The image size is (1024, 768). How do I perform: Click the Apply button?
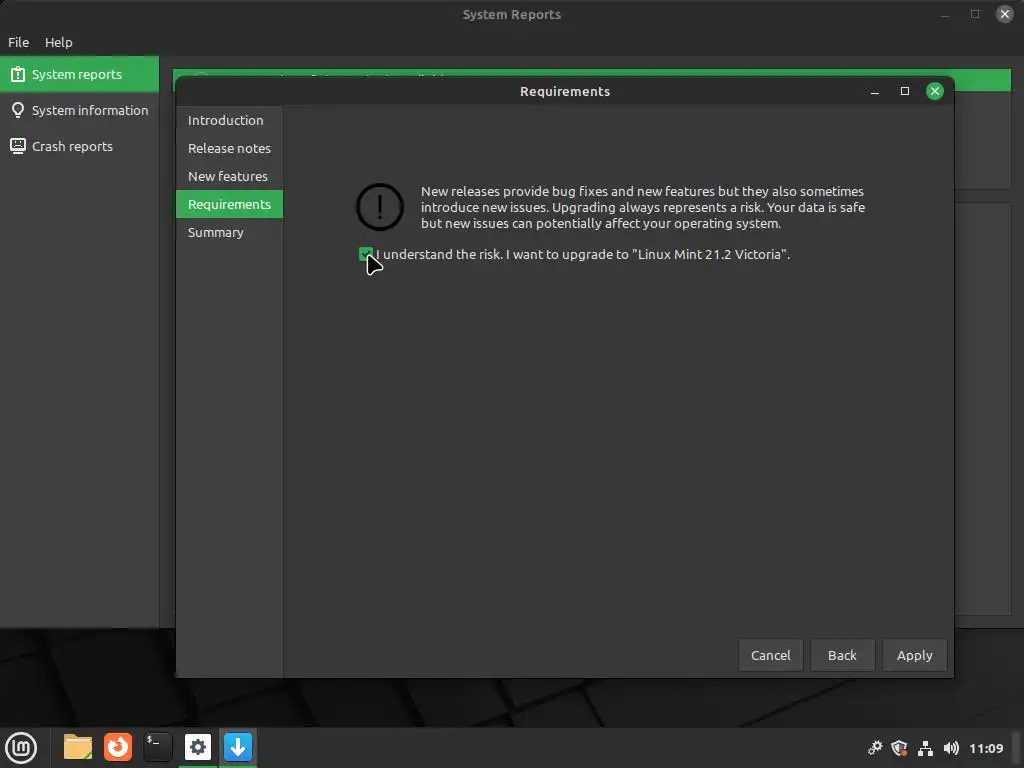tap(914, 655)
